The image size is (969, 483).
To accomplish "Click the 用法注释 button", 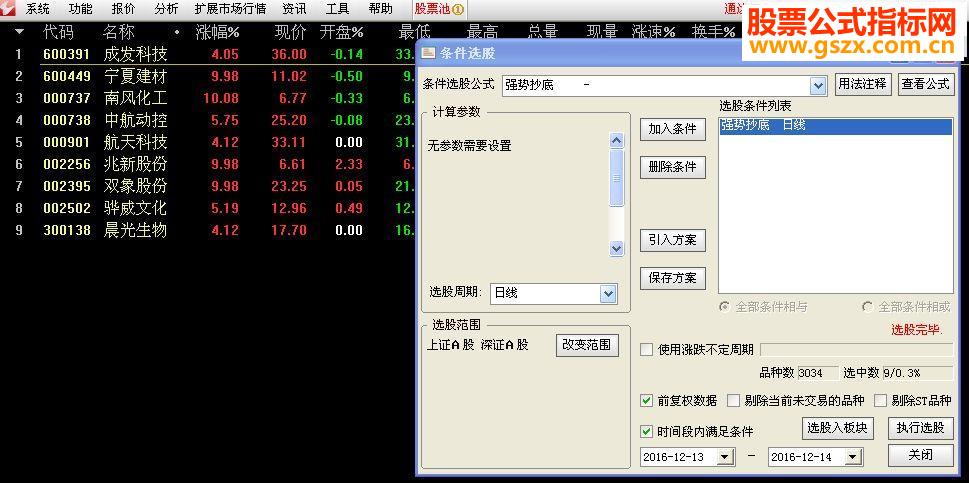I will pyautogui.click(x=863, y=84).
